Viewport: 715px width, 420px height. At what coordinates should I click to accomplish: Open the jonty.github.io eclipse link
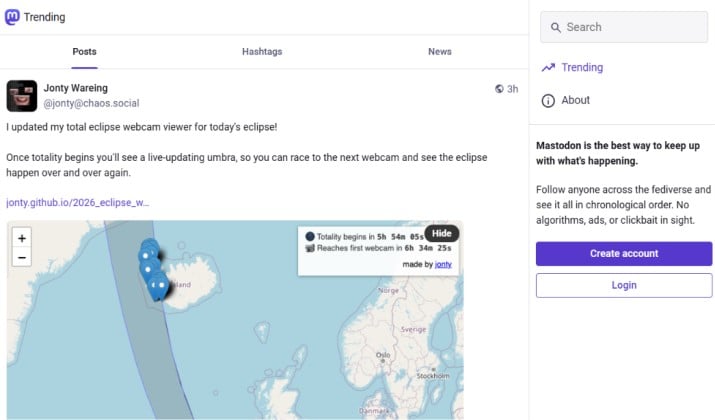click(78, 202)
